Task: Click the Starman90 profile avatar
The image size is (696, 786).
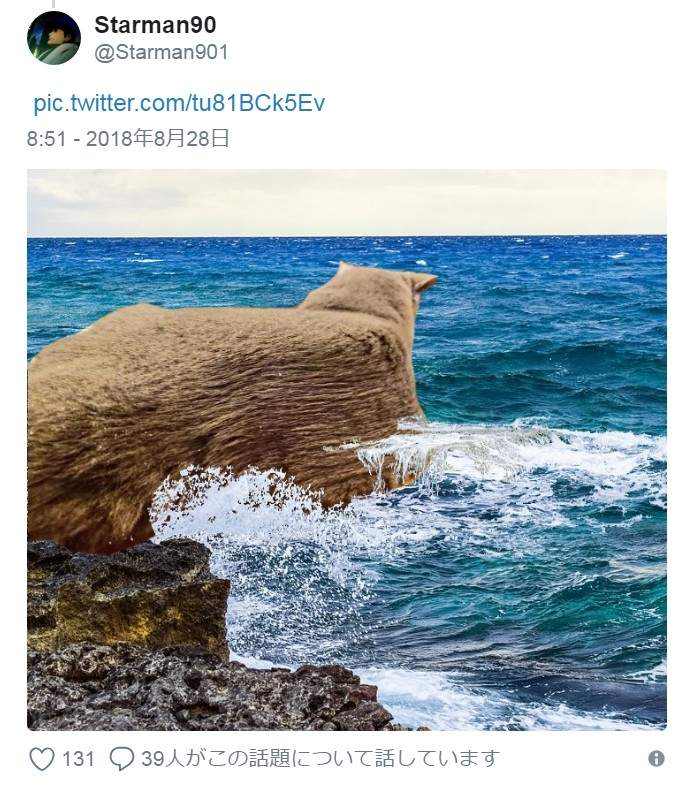Action: click(54, 38)
